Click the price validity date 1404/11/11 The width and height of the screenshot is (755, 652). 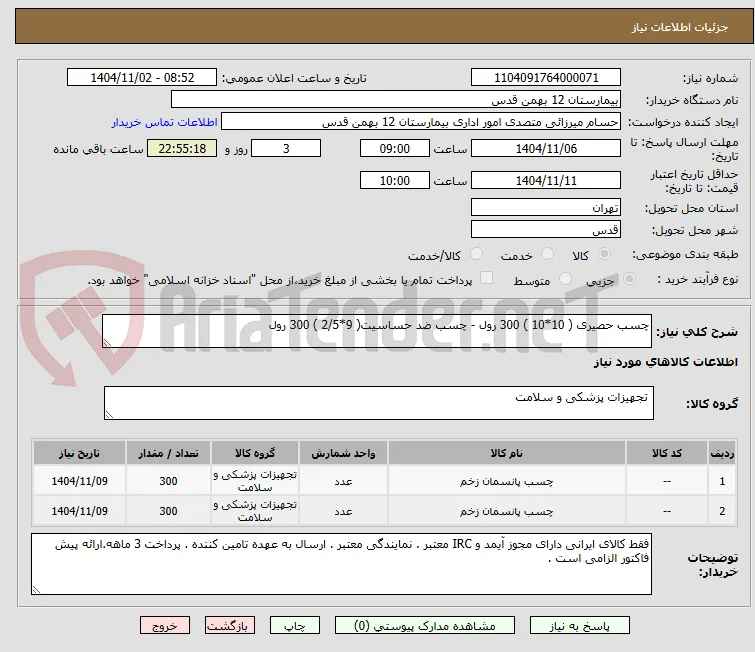click(546, 181)
